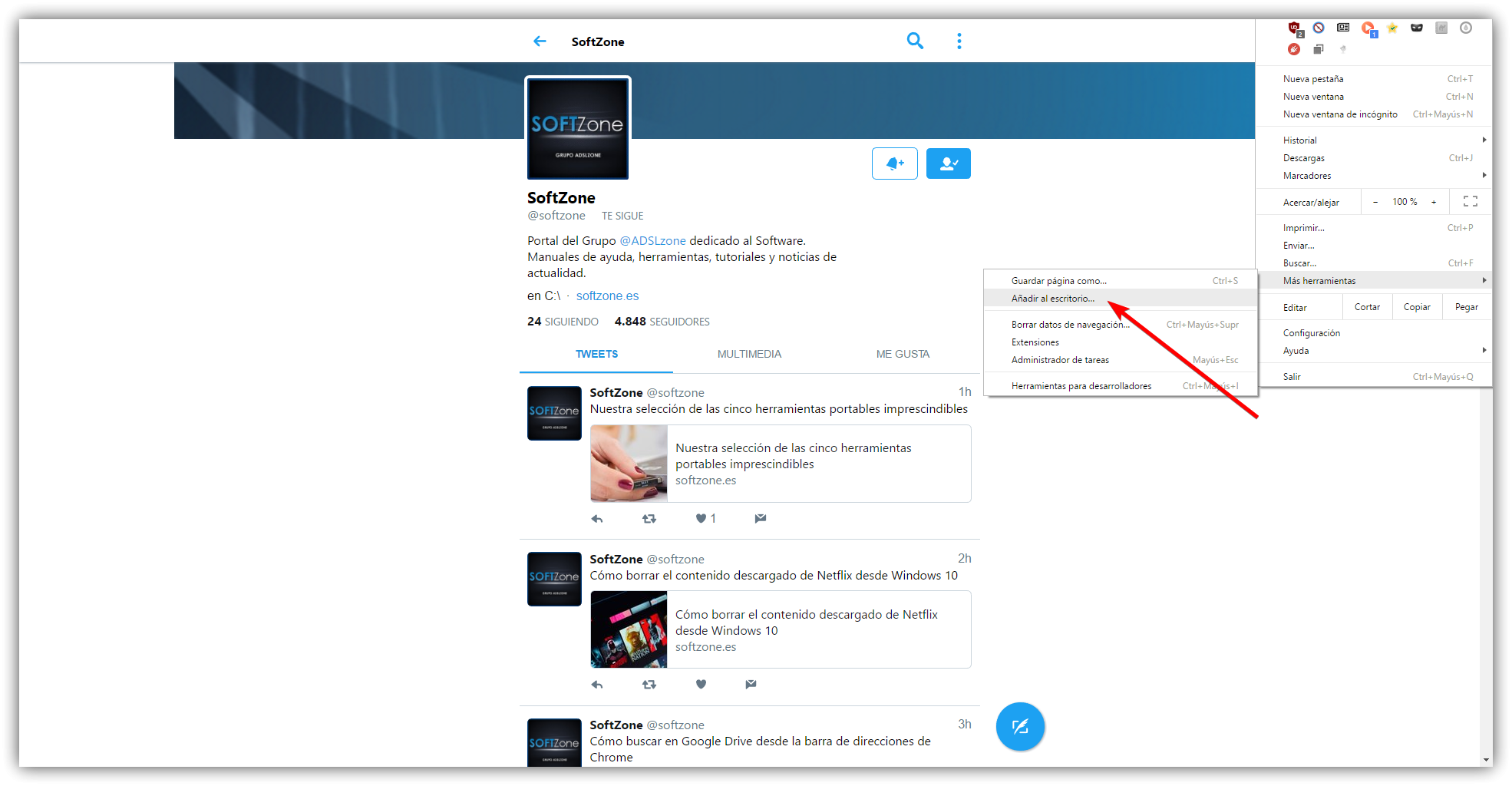This screenshot has height=786, width=1512.
Task: Reply to the portable tools tweet
Action: [597, 519]
